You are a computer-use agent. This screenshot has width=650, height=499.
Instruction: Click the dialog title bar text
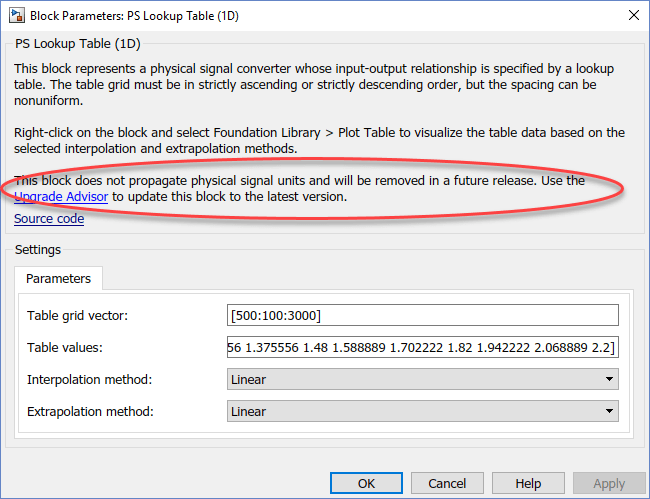(134, 16)
